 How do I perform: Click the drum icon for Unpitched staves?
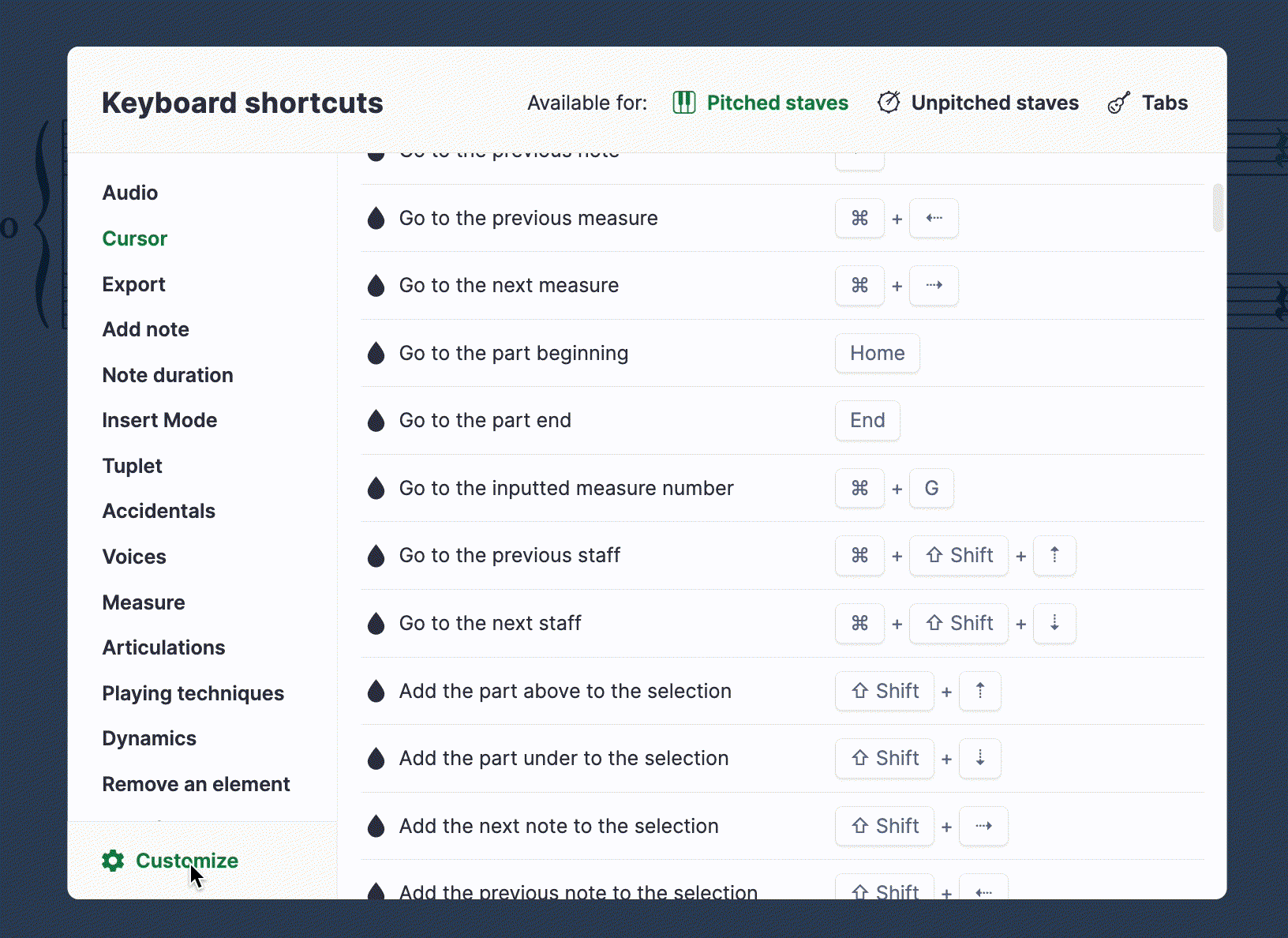(x=889, y=103)
